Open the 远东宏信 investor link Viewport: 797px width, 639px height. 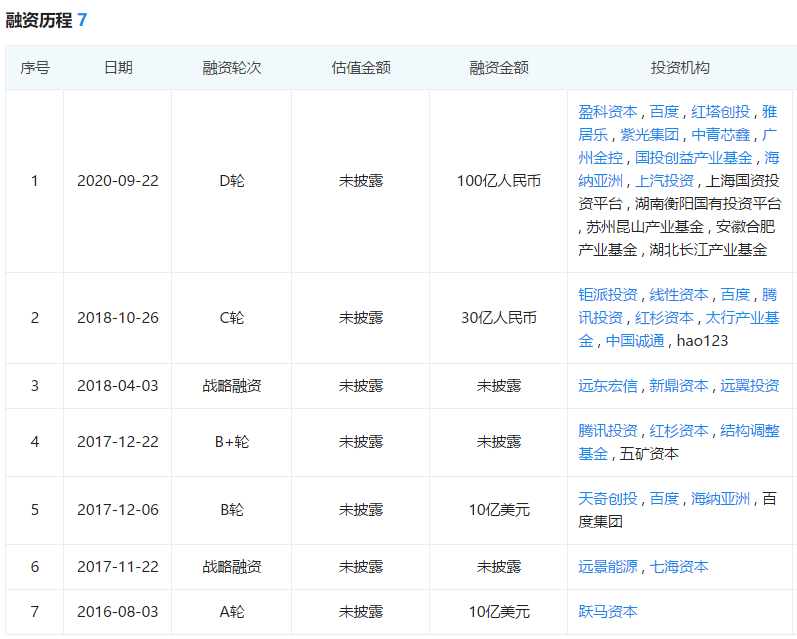point(607,386)
